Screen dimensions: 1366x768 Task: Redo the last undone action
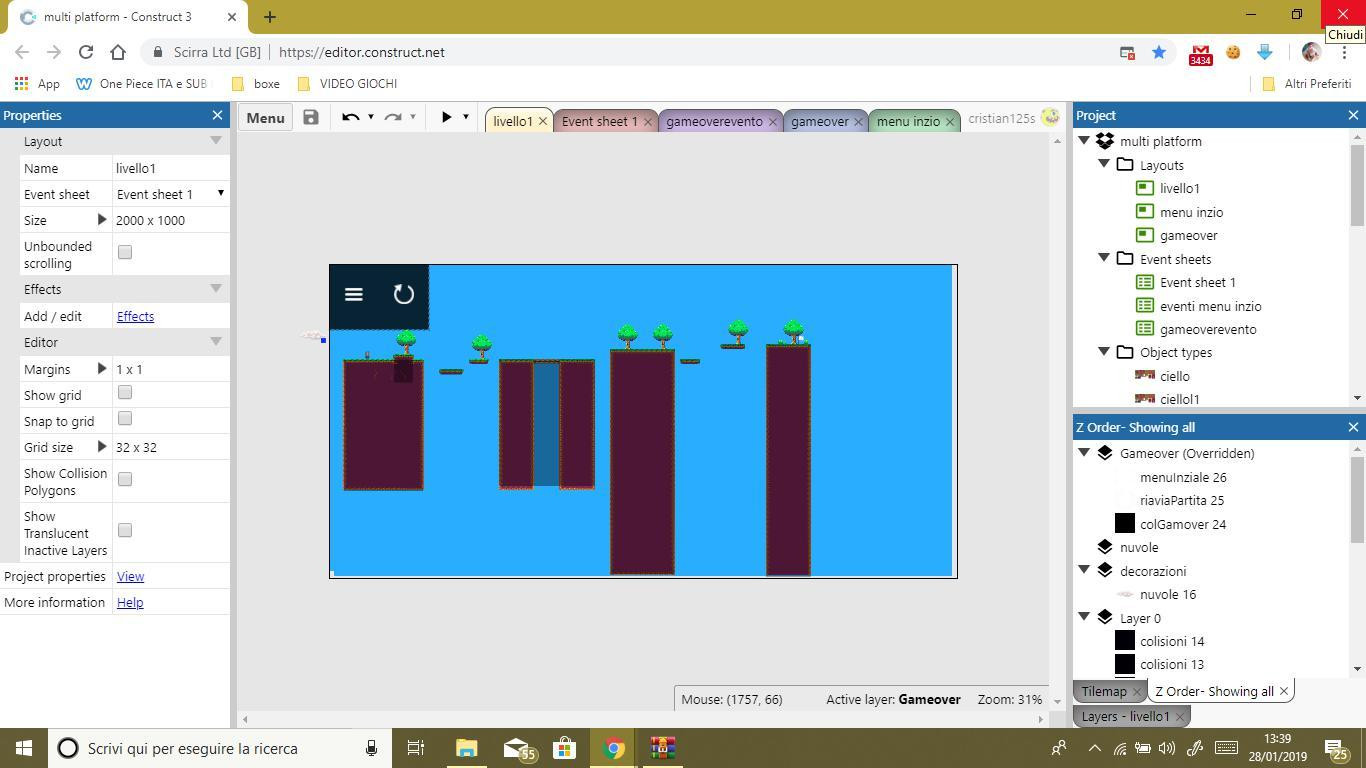tap(392, 117)
